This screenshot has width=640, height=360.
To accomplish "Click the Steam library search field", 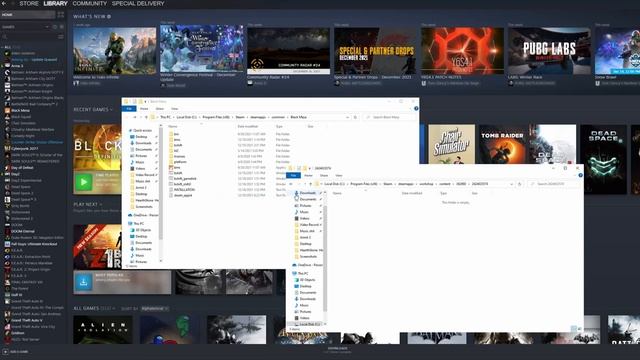I will pos(29,37).
